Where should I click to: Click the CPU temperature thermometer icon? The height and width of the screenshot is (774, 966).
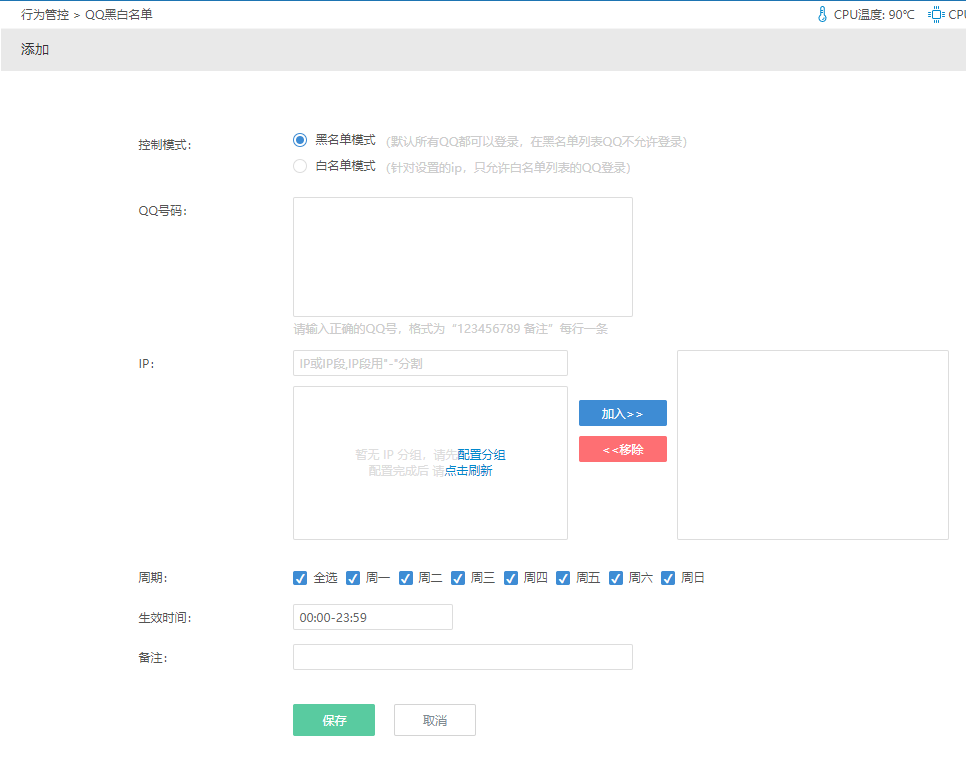tap(822, 14)
